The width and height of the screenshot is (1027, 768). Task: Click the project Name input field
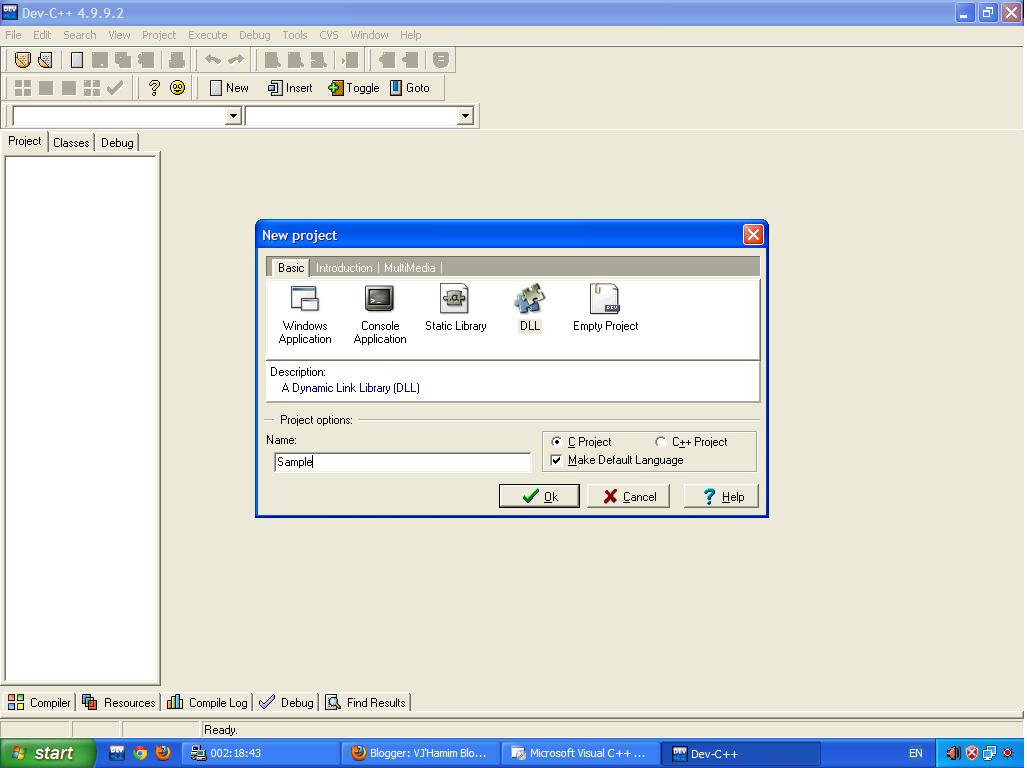point(402,462)
